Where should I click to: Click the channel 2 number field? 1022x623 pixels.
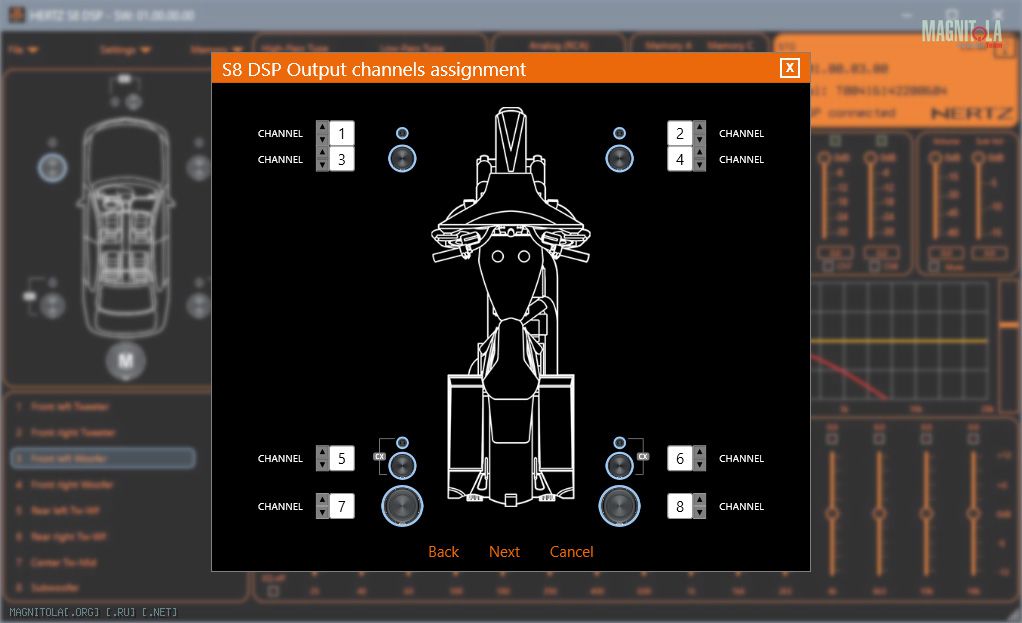click(680, 133)
